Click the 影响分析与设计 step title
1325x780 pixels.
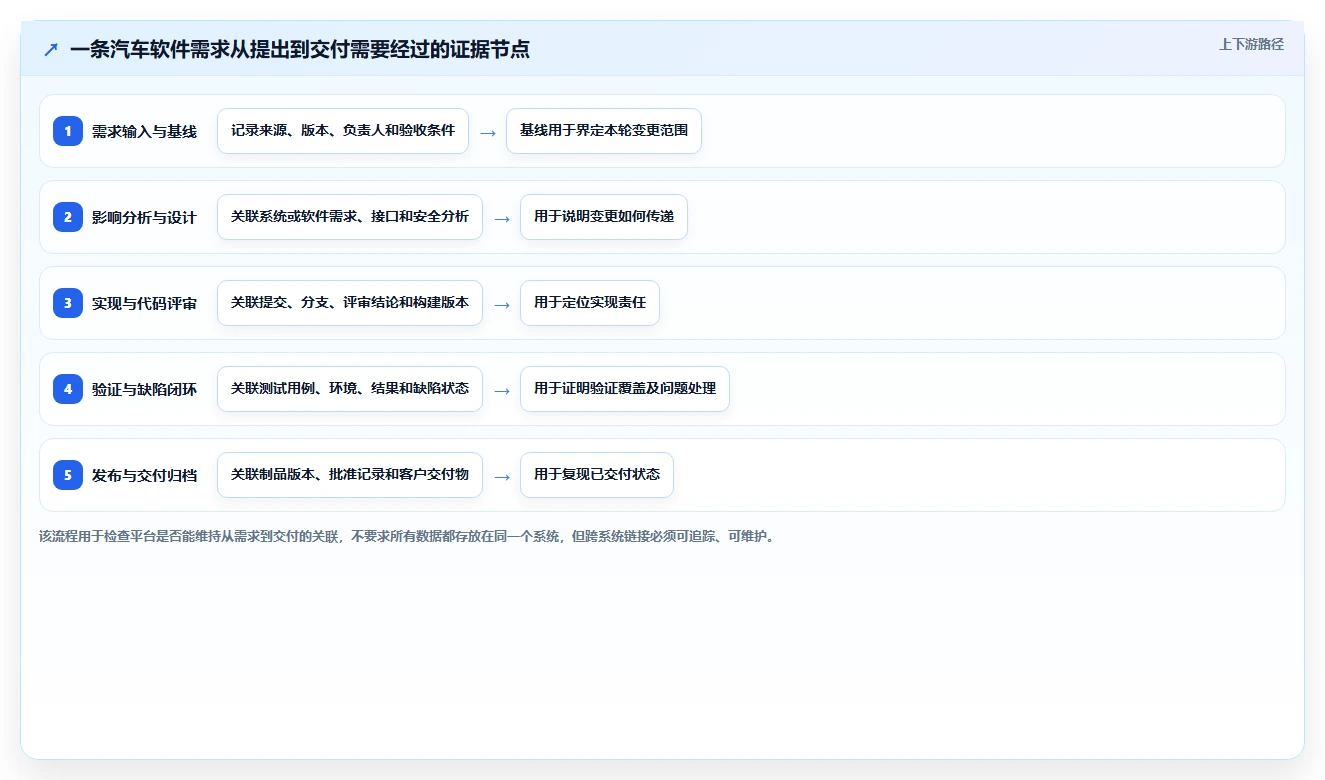pyautogui.click(x=144, y=217)
